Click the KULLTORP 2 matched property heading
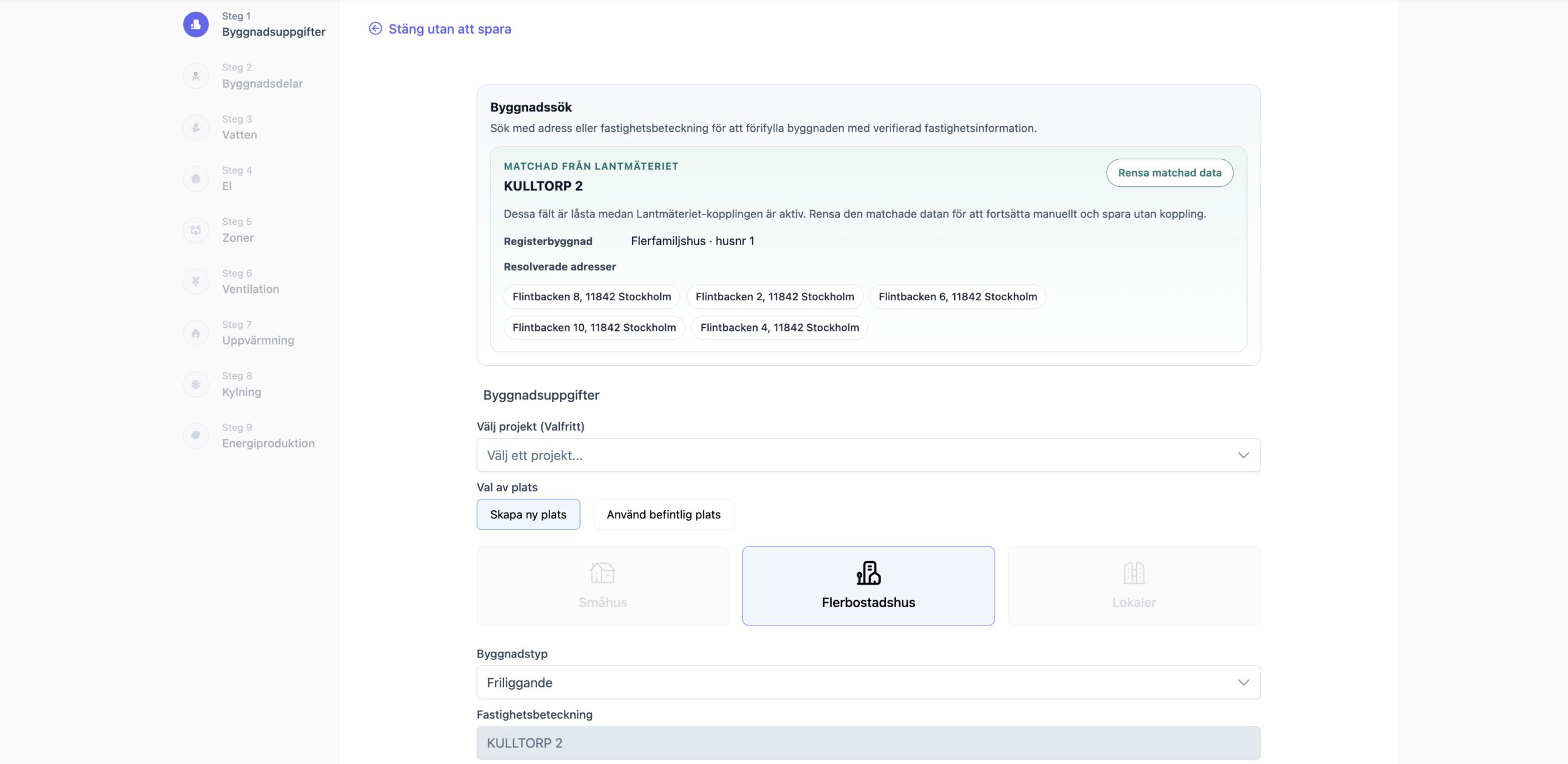The width and height of the screenshot is (1568, 764). click(x=543, y=186)
